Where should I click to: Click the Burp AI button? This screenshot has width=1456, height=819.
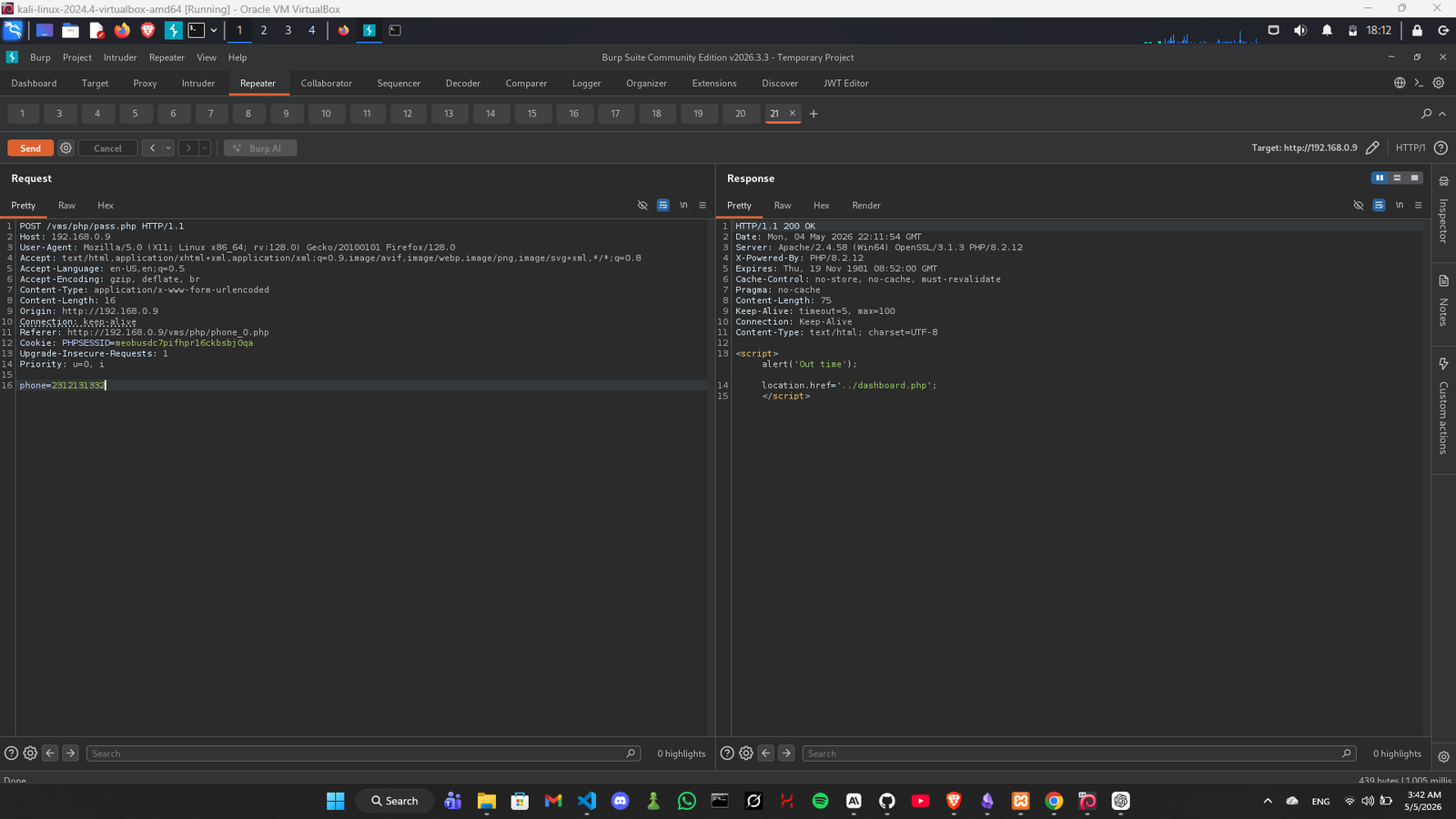click(x=260, y=148)
